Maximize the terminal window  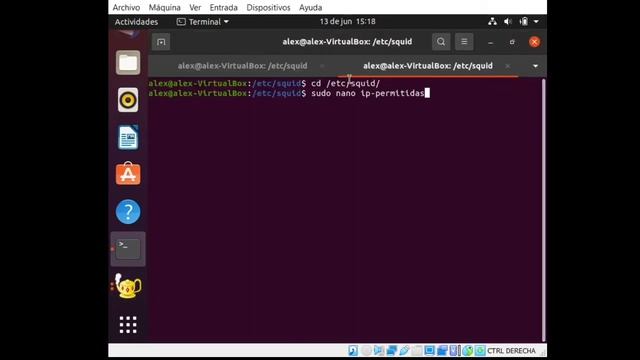pos(512,42)
